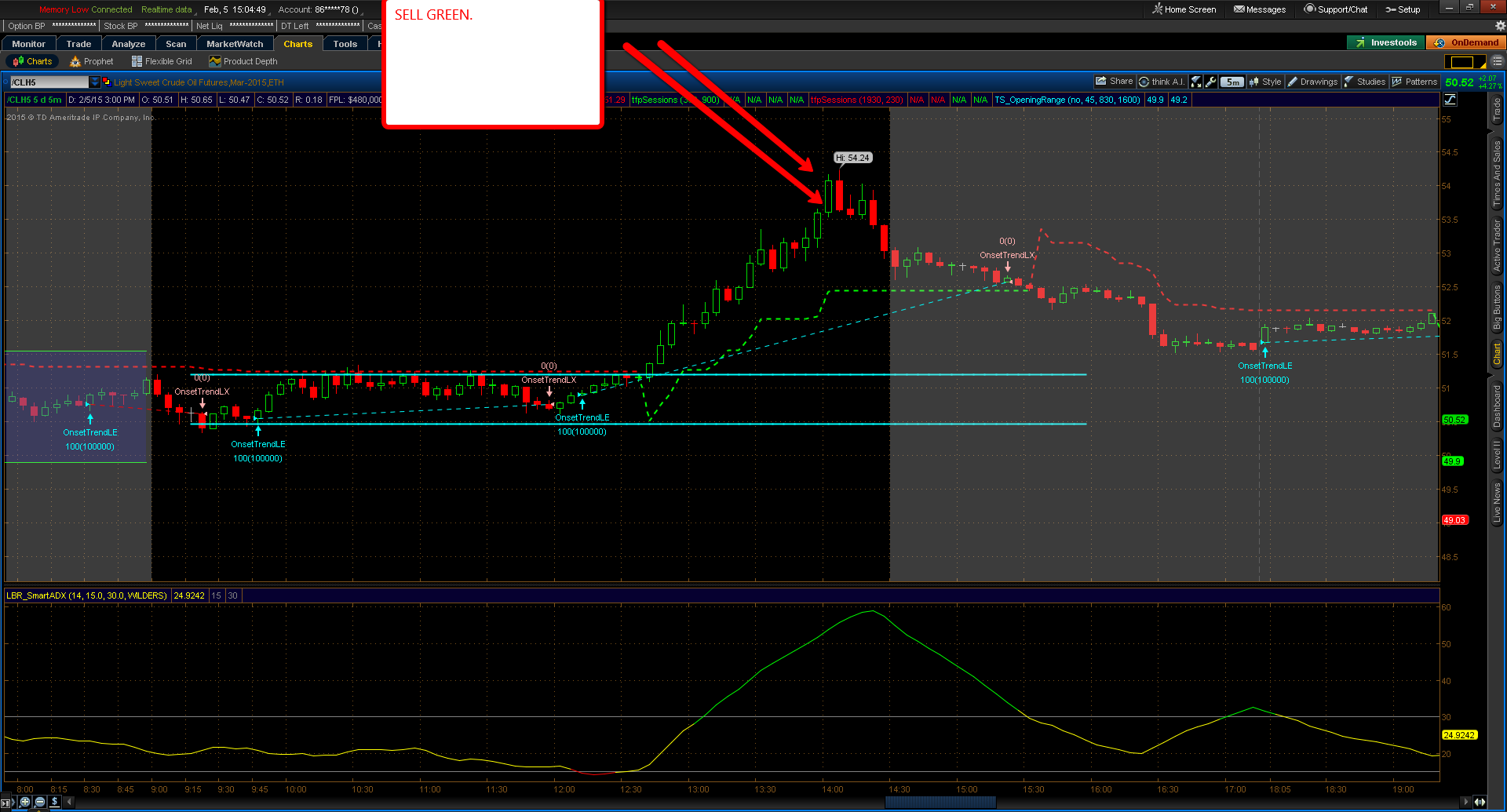Viewport: 1507px width, 812px height.
Task: Toggle the log scale curve icon
Action: [1450, 100]
